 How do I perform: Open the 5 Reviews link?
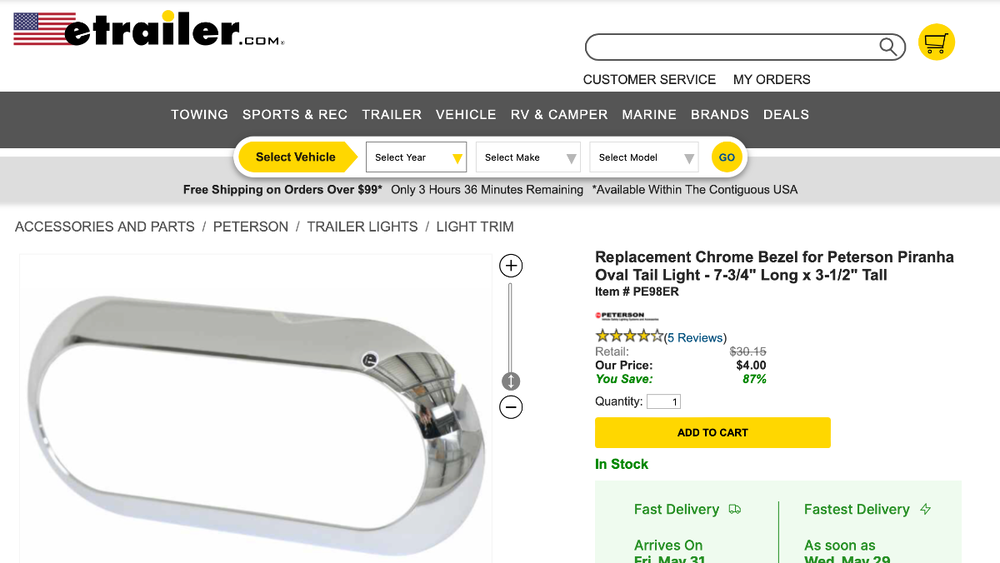pyautogui.click(x=696, y=338)
